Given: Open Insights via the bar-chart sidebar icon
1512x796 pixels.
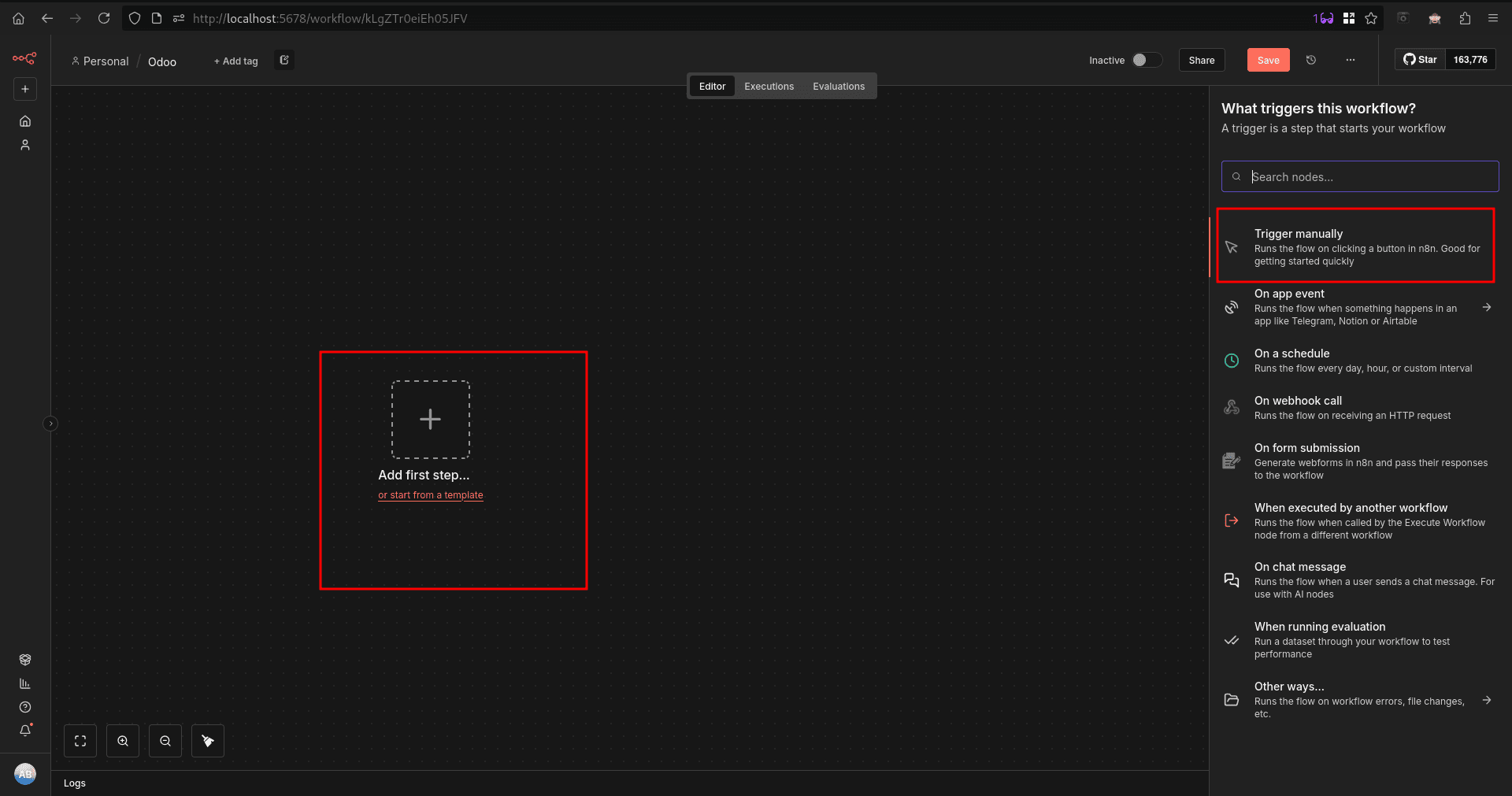Looking at the screenshot, I should (x=24, y=683).
